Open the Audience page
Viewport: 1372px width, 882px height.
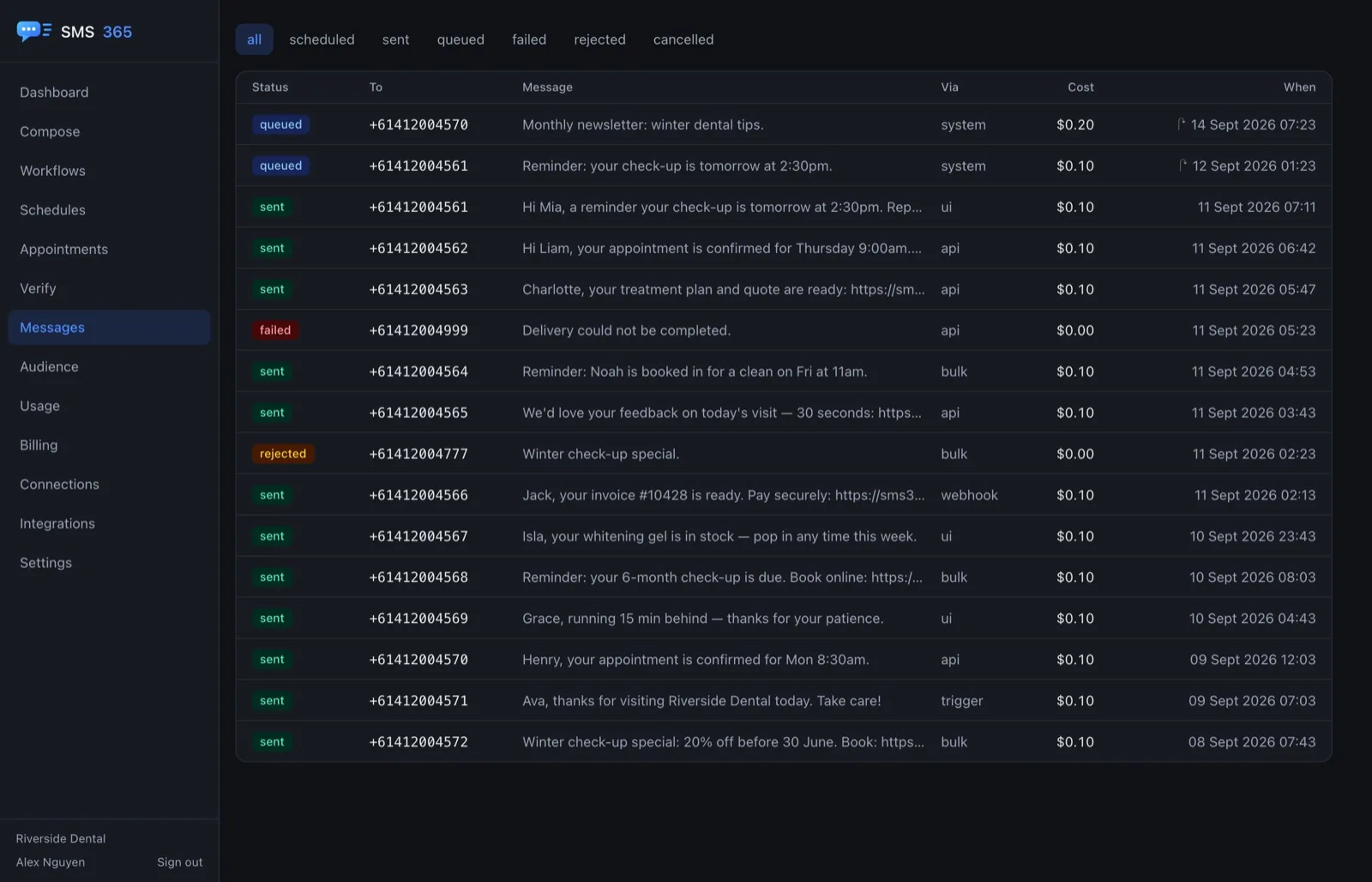(109, 366)
